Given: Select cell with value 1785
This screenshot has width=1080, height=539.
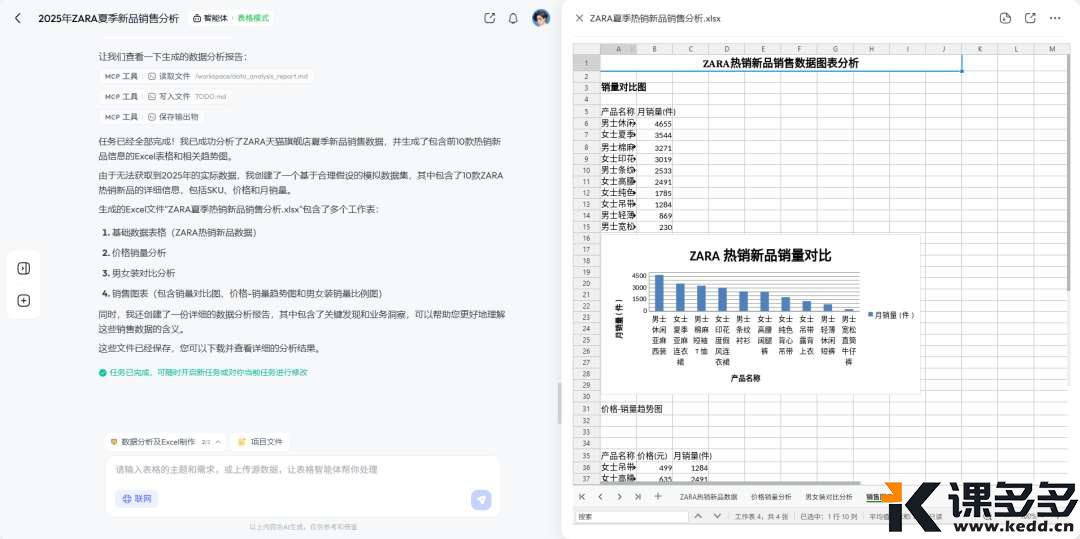Looking at the screenshot, I should point(654,193).
